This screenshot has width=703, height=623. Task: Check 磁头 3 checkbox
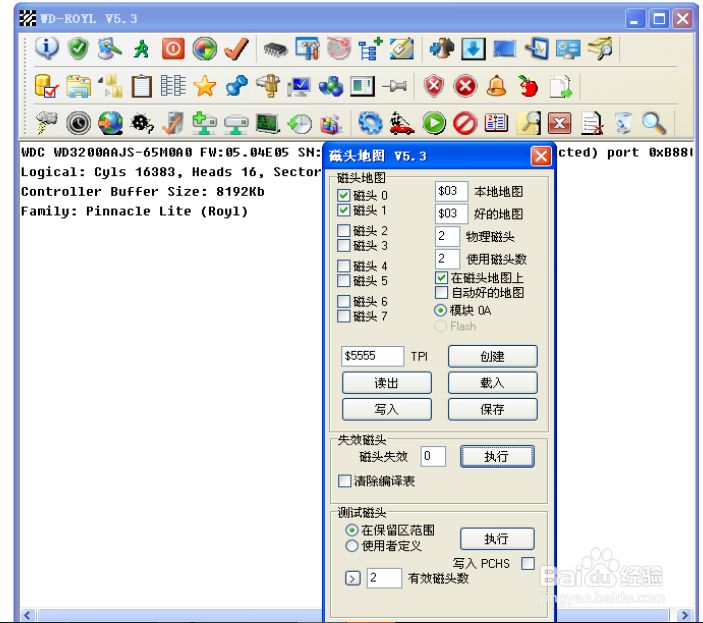[x=344, y=246]
